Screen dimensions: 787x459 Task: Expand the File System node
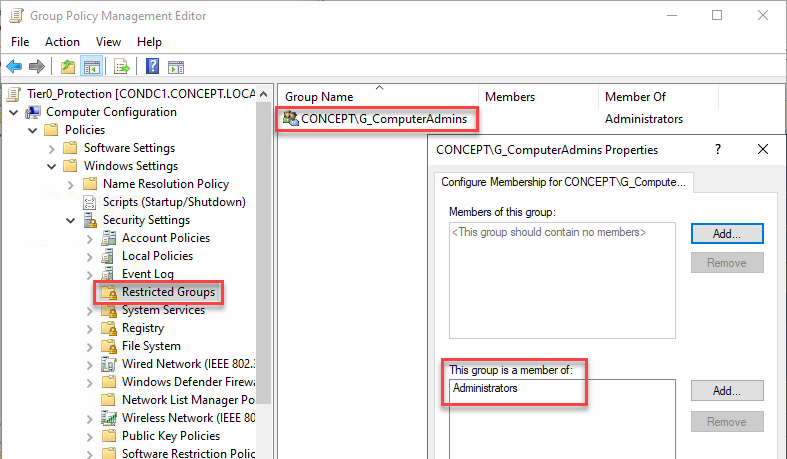(x=90, y=347)
